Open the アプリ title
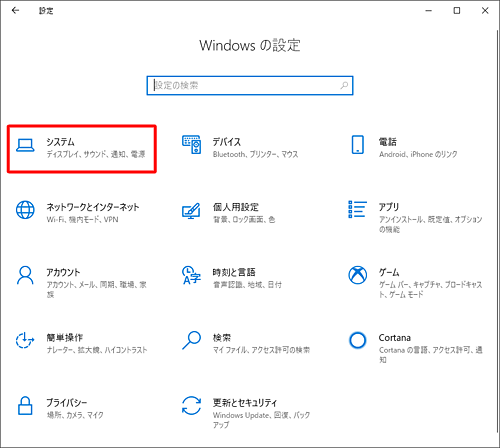This screenshot has width=500, height=448. coord(389,207)
